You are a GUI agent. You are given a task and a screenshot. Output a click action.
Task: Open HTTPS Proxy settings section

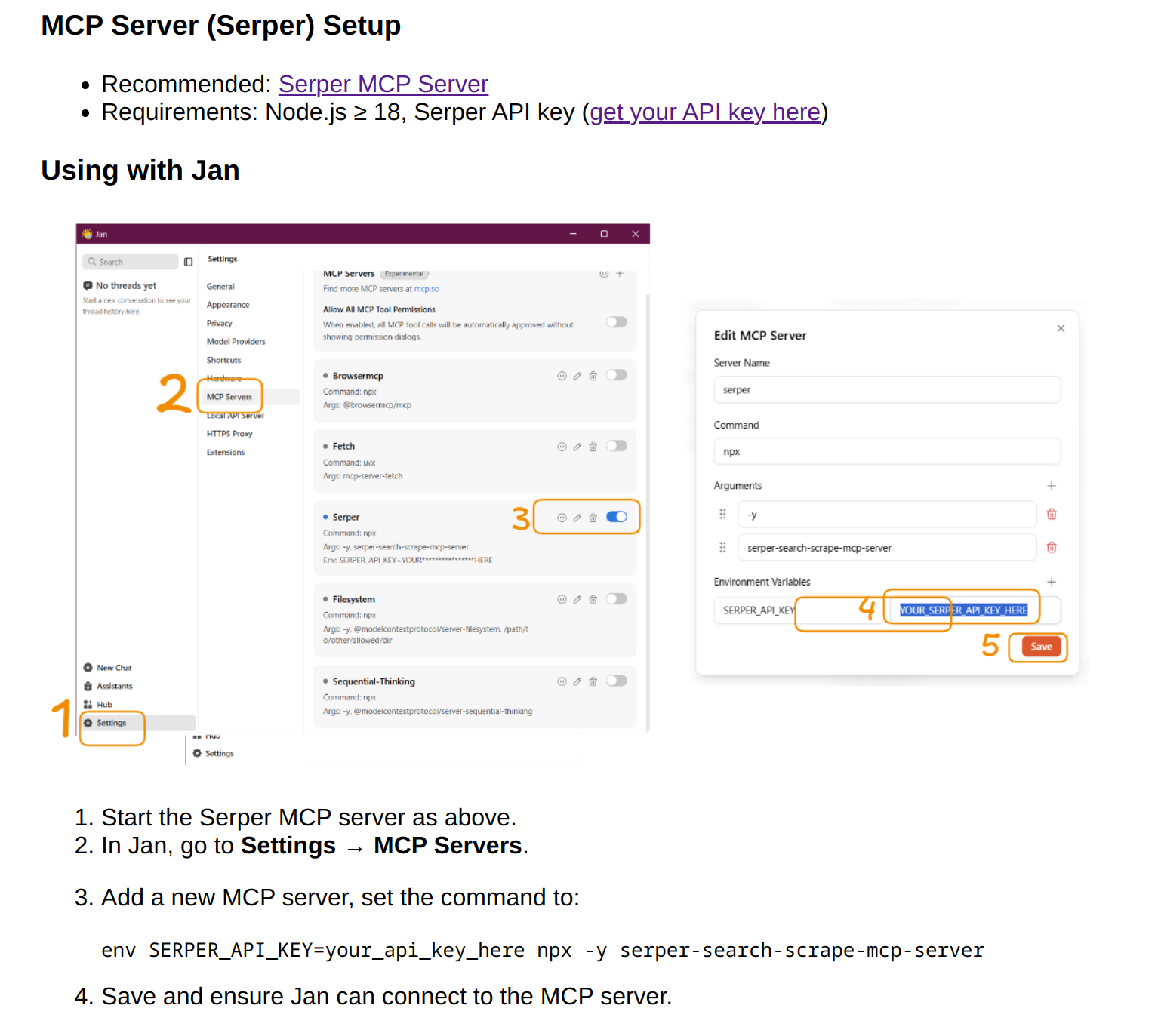[229, 434]
